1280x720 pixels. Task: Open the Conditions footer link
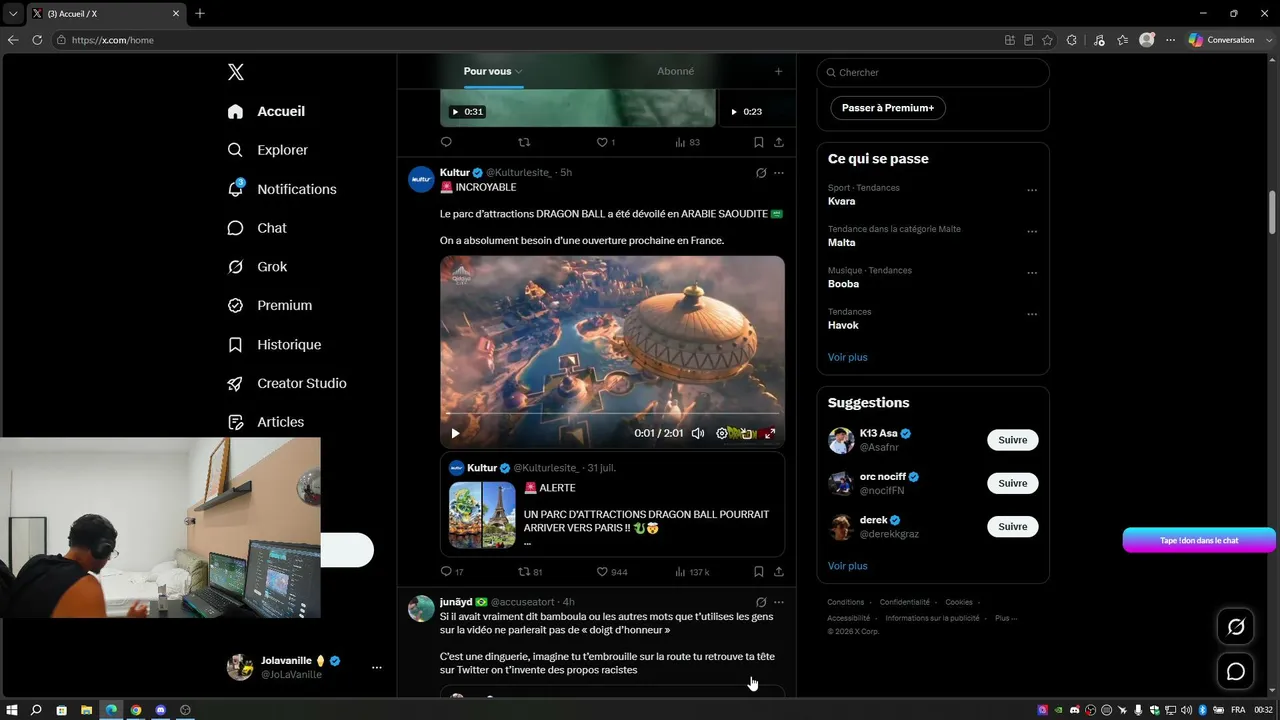(x=846, y=602)
